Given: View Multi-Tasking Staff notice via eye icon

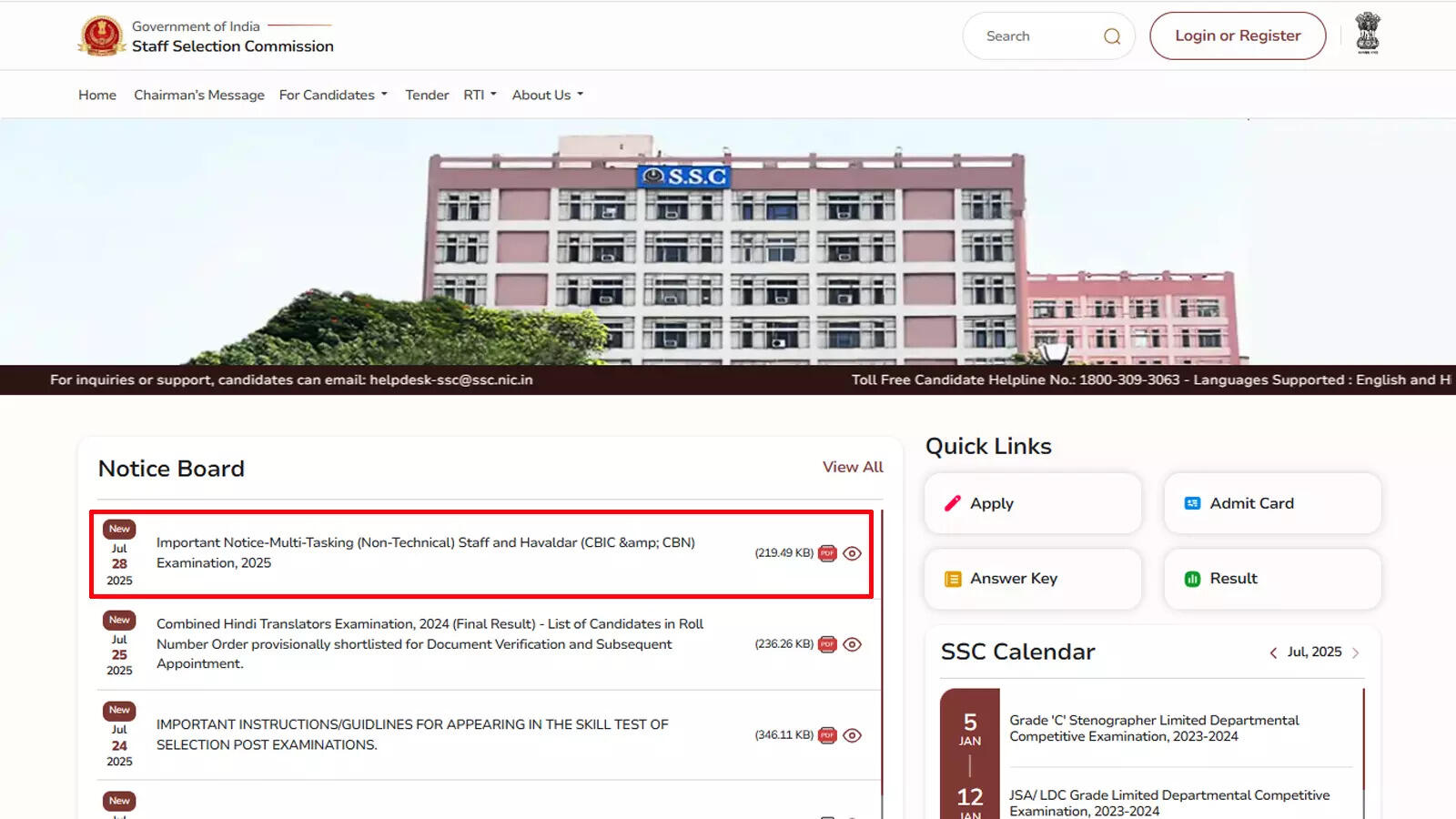Looking at the screenshot, I should [x=852, y=553].
